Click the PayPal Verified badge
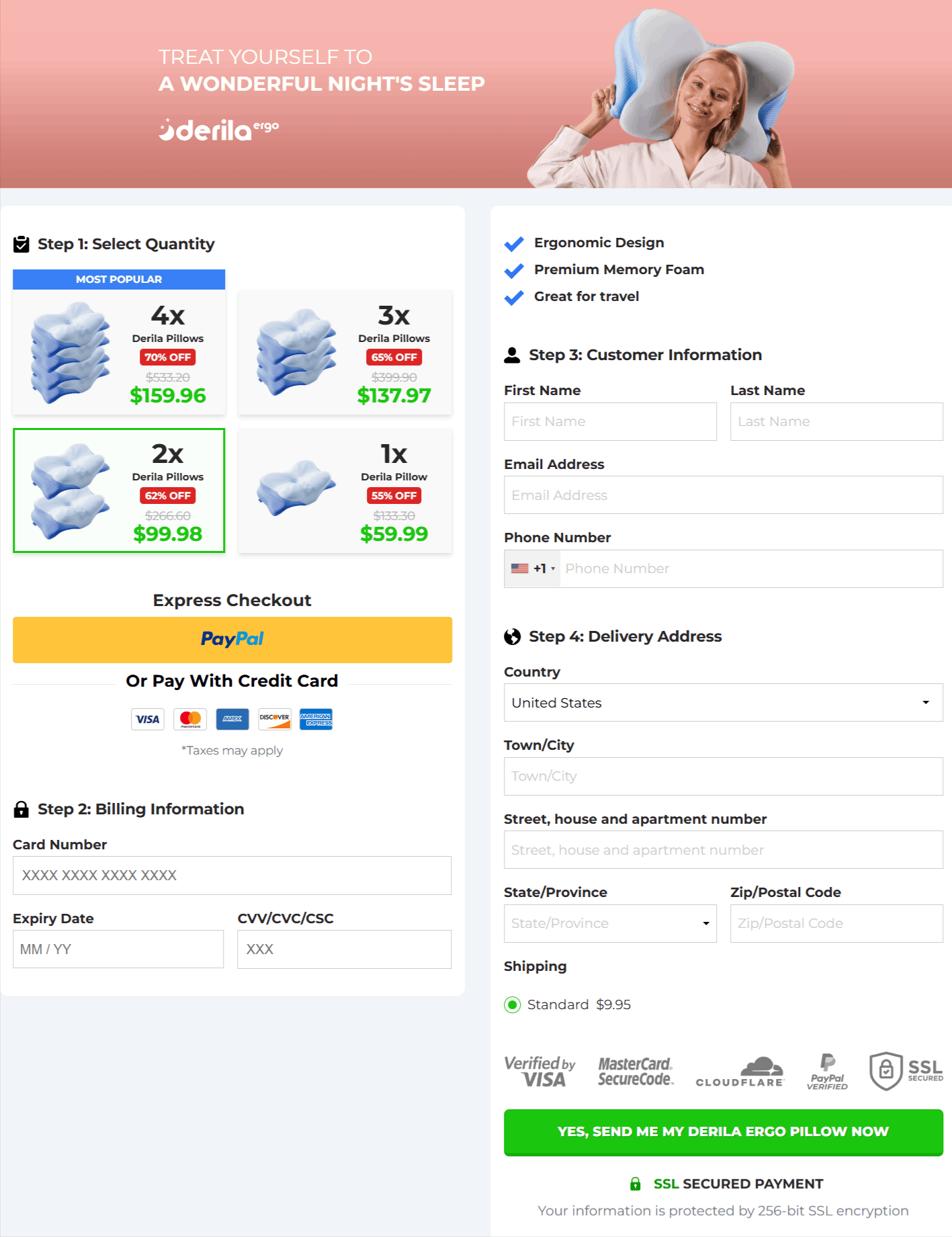Screen dimensions: 952x1237 point(827,1071)
